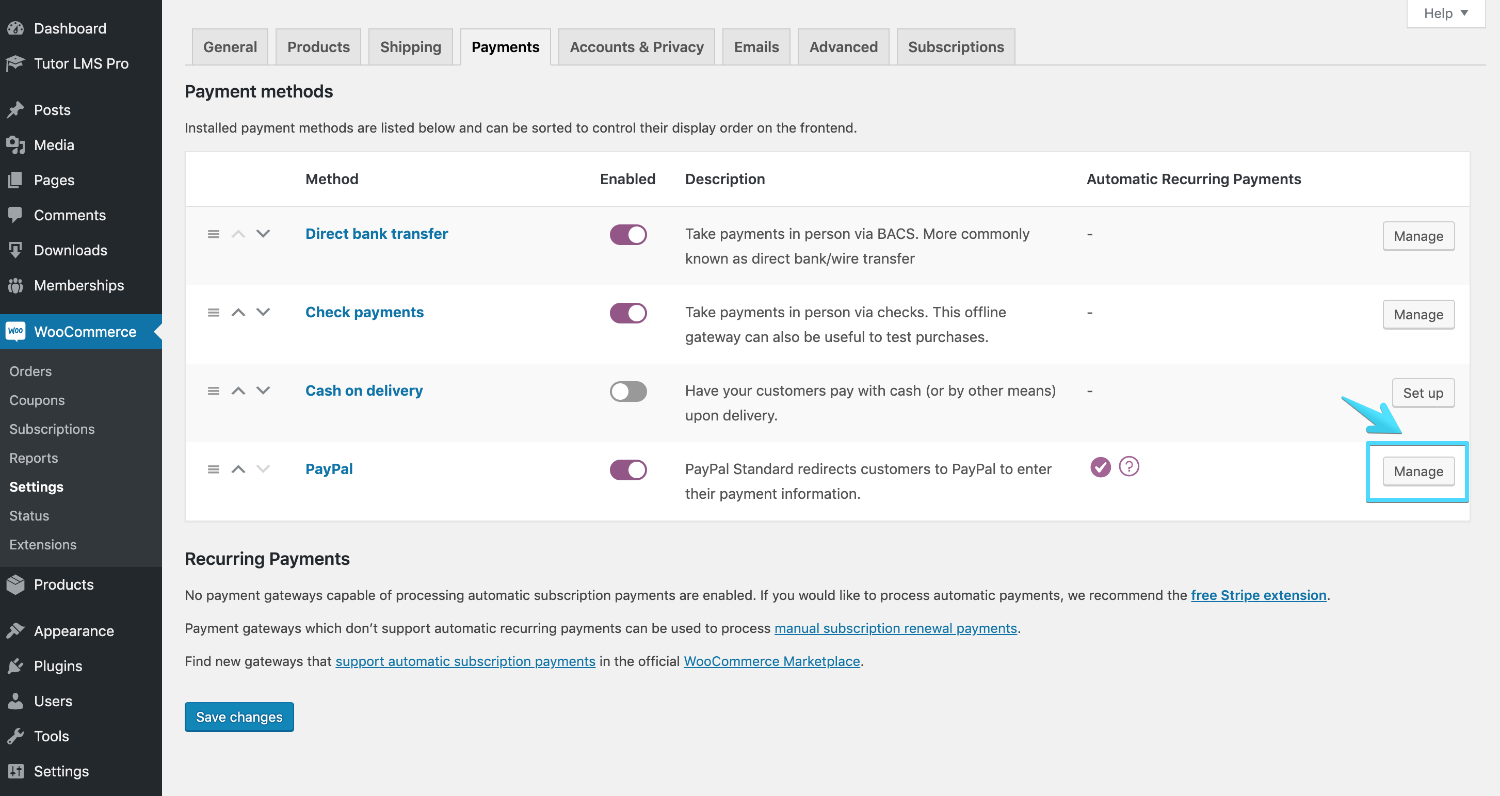Click the Posts pin icon
The height and width of the screenshot is (796, 1500).
point(15,110)
